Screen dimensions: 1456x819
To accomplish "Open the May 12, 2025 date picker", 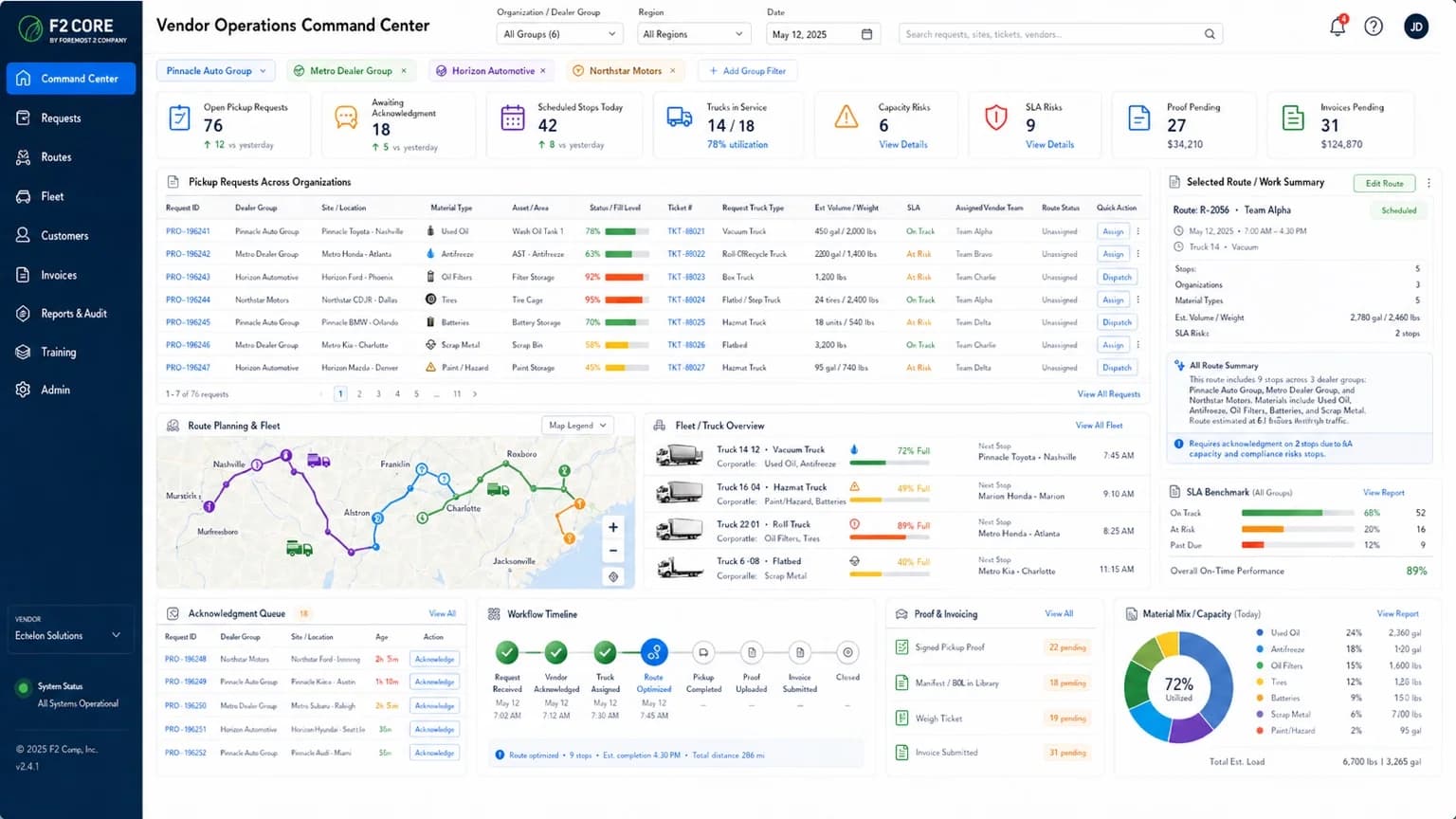I will (822, 34).
